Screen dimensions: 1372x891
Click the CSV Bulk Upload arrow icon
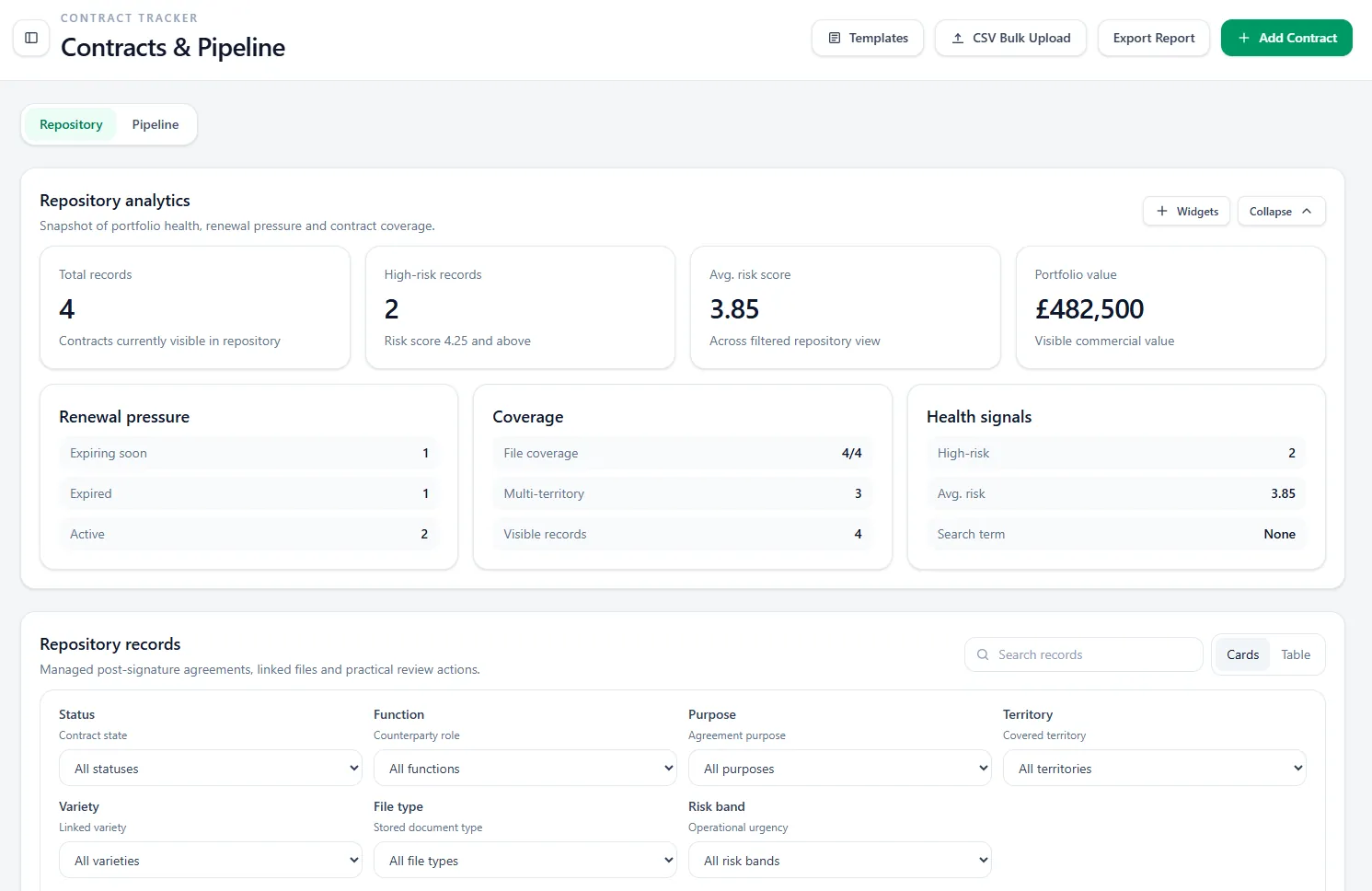click(x=958, y=38)
